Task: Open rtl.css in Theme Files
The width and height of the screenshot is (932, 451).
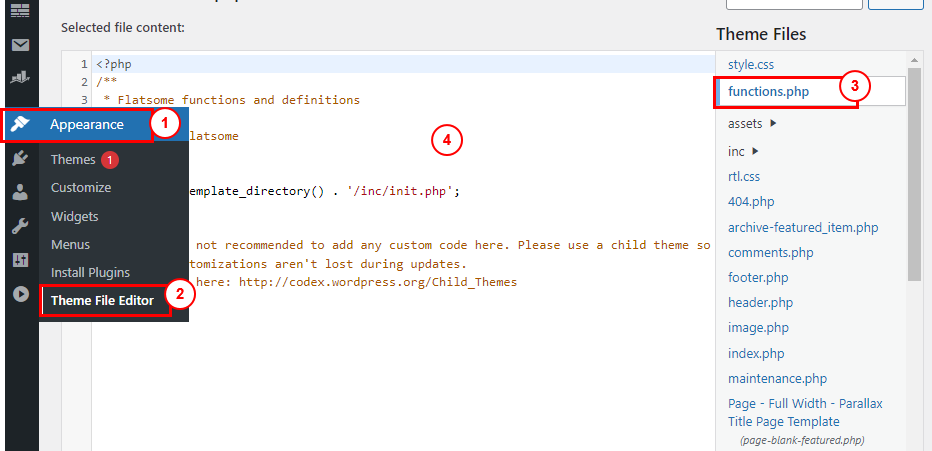Action: point(744,176)
